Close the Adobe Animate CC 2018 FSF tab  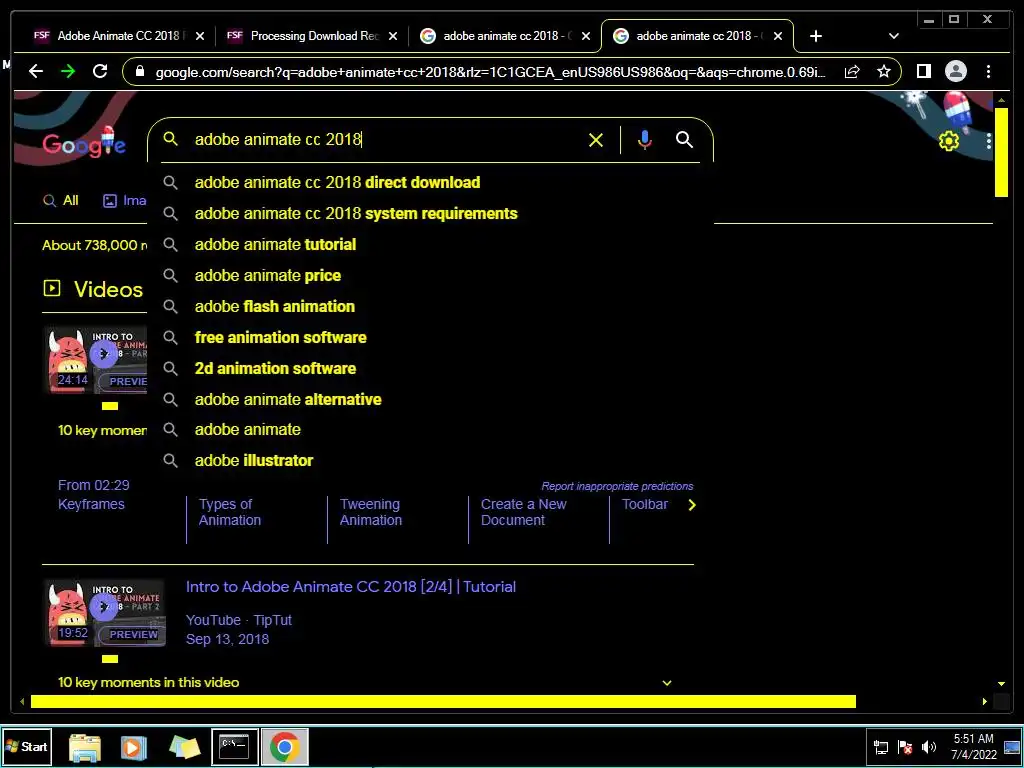[x=200, y=36]
